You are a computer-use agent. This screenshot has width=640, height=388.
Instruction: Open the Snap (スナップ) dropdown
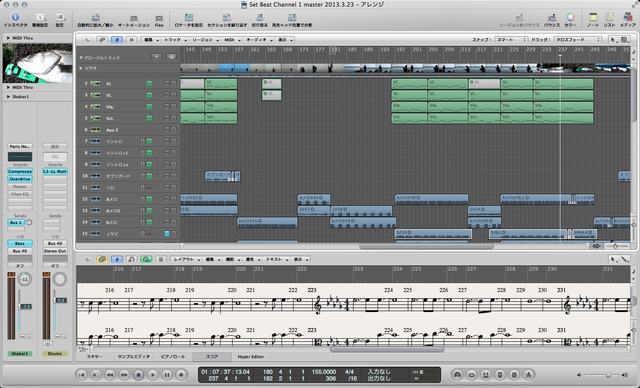click(x=511, y=40)
